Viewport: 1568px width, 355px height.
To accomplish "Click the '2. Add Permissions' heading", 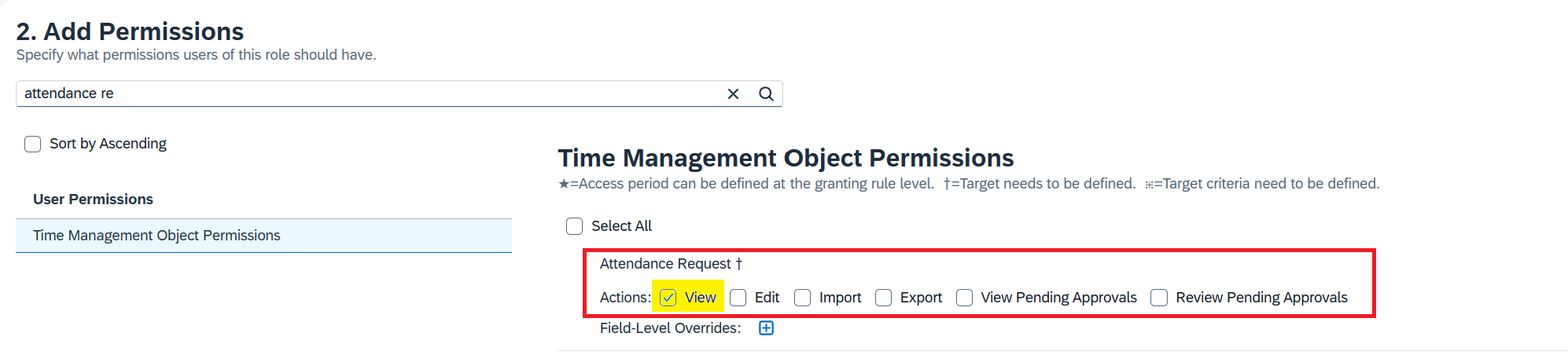I will (x=130, y=31).
